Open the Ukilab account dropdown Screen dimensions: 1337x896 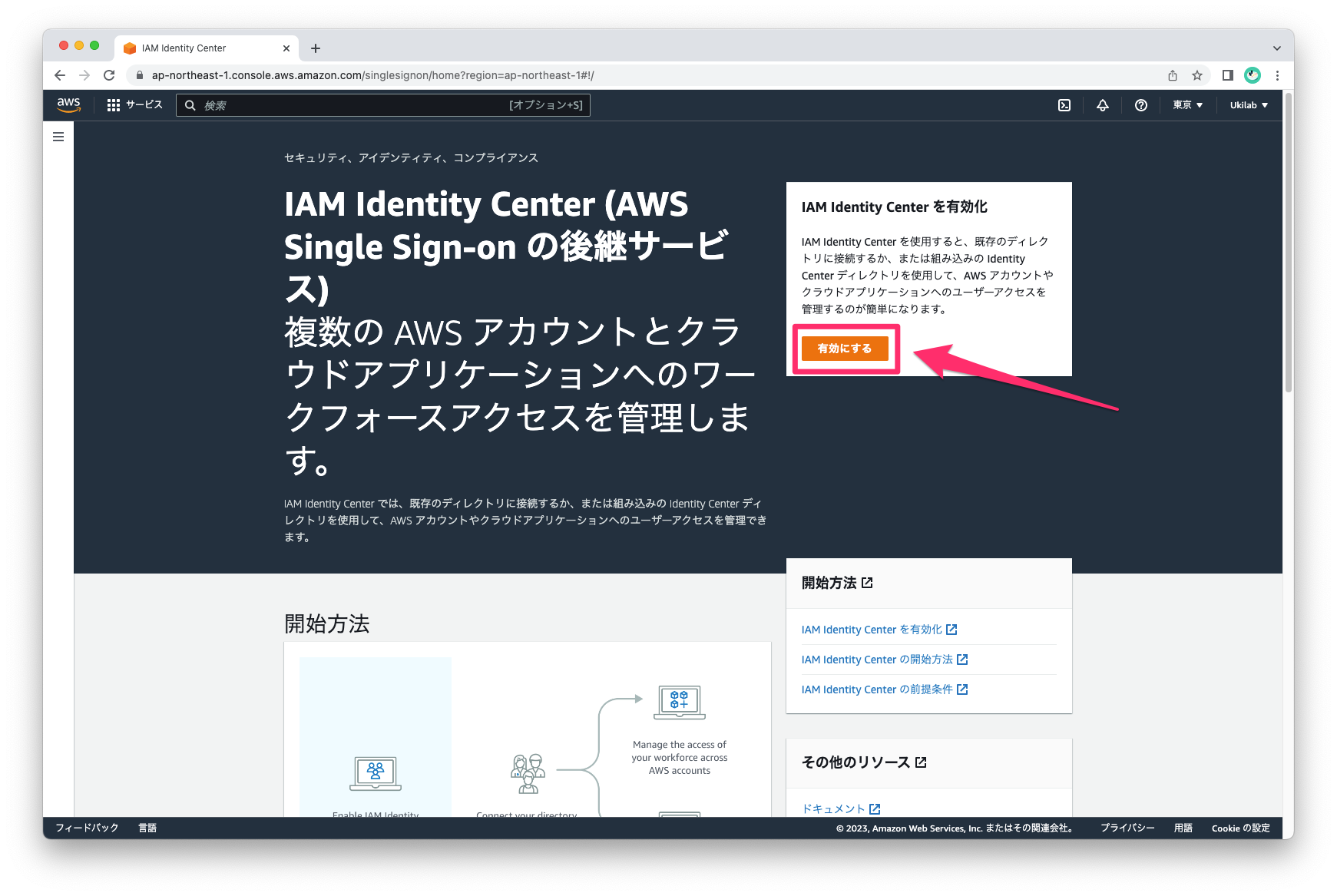(1249, 105)
